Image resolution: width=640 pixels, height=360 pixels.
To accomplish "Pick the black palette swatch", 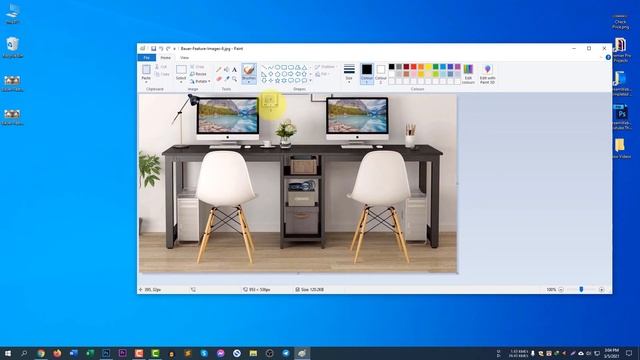I will point(391,67).
